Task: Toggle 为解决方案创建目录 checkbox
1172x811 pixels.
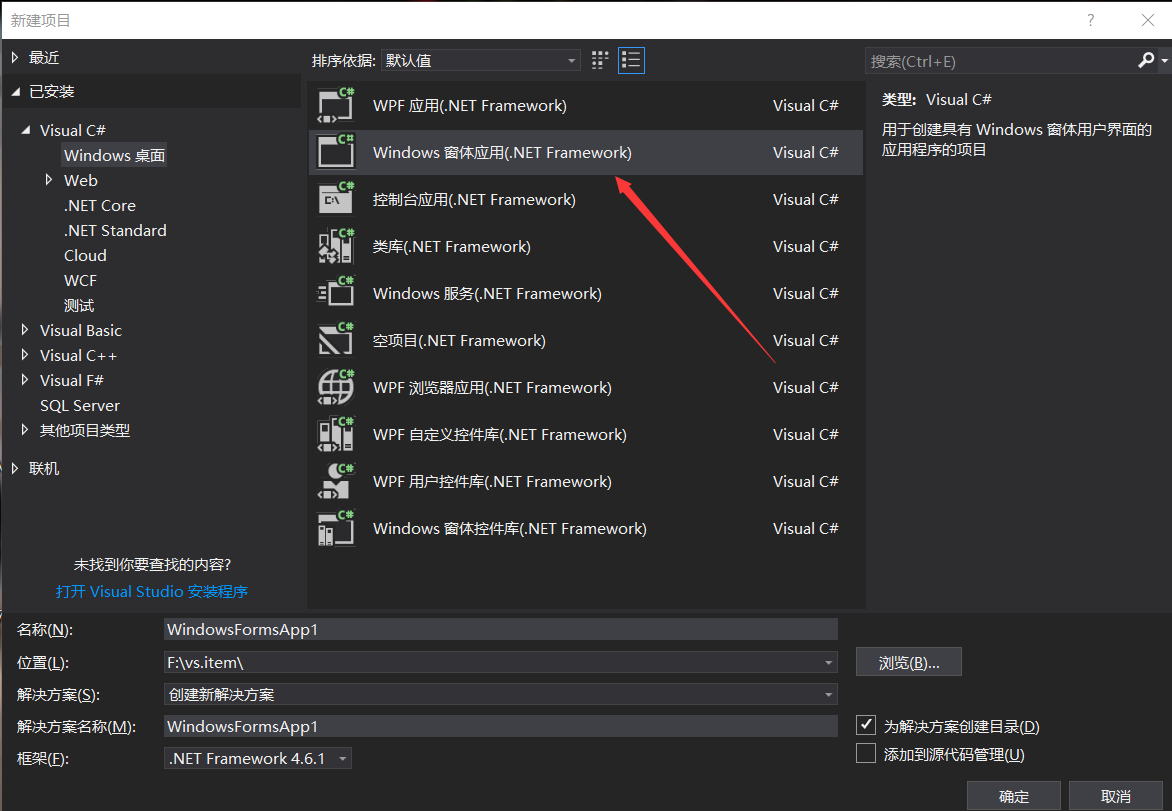Action: 866,725
